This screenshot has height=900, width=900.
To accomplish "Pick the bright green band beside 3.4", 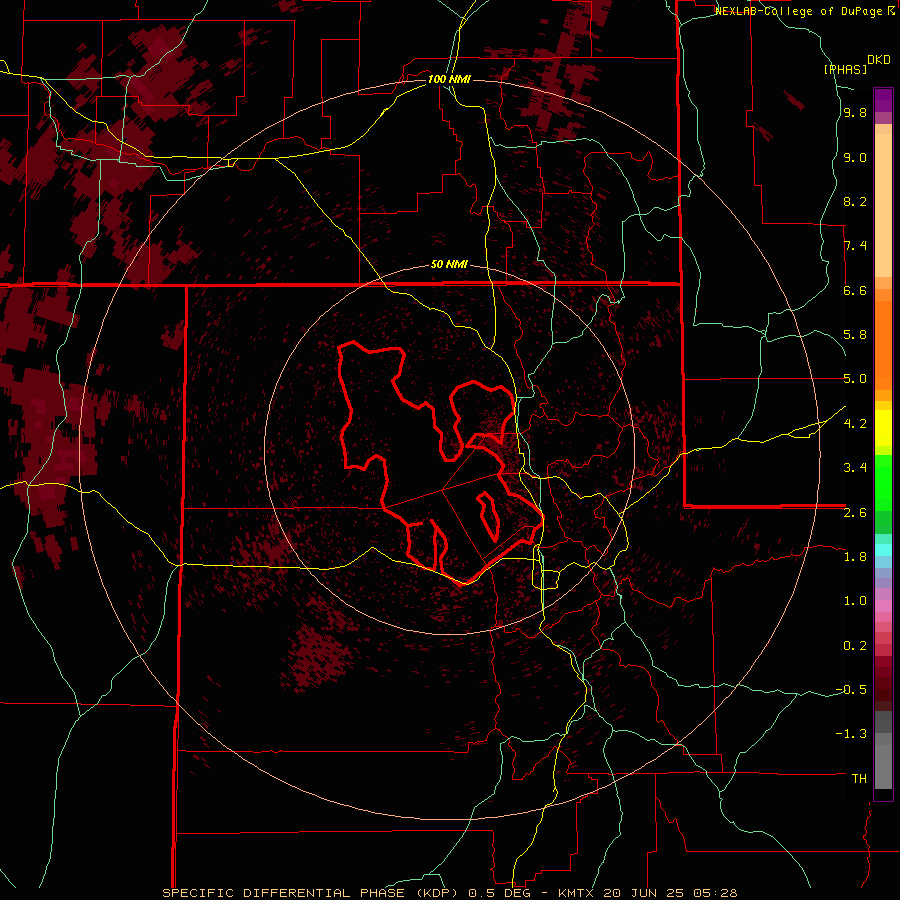I will (883, 483).
